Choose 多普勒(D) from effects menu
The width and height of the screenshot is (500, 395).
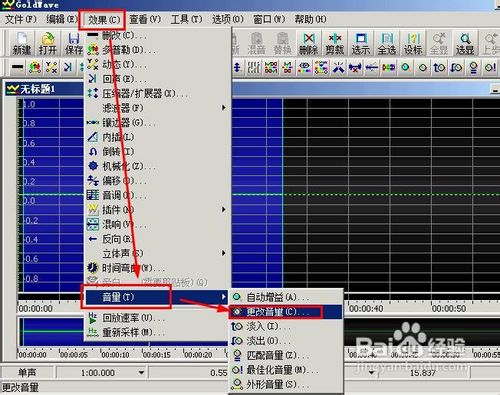157,50
